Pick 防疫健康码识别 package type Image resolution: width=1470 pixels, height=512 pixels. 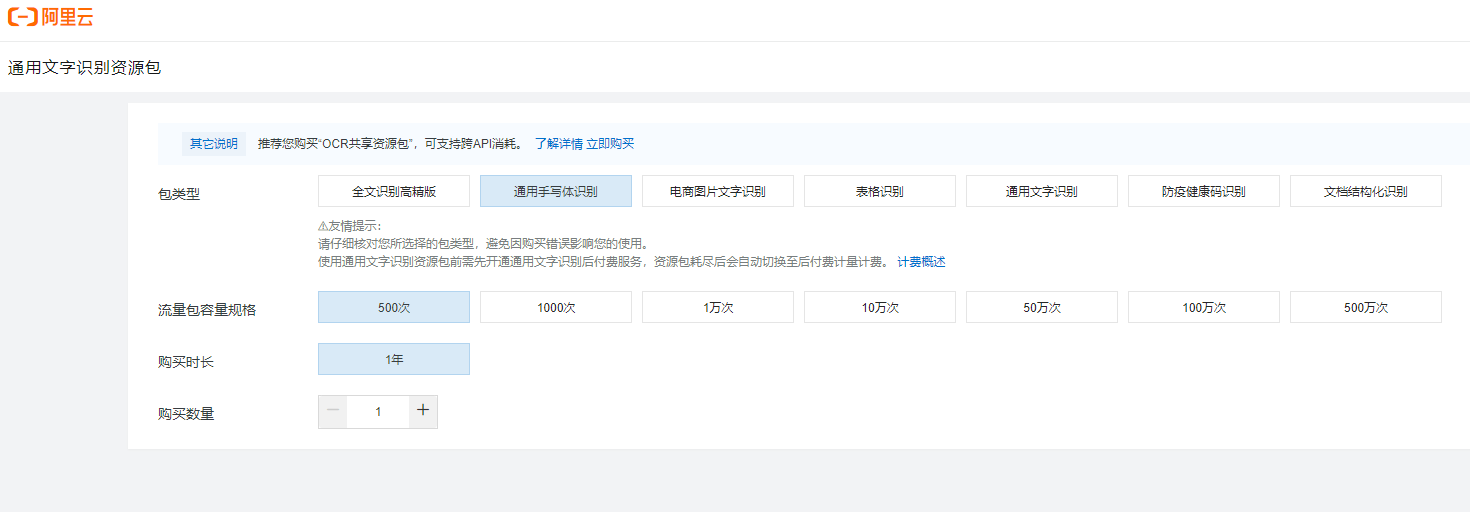pyautogui.click(x=1204, y=191)
